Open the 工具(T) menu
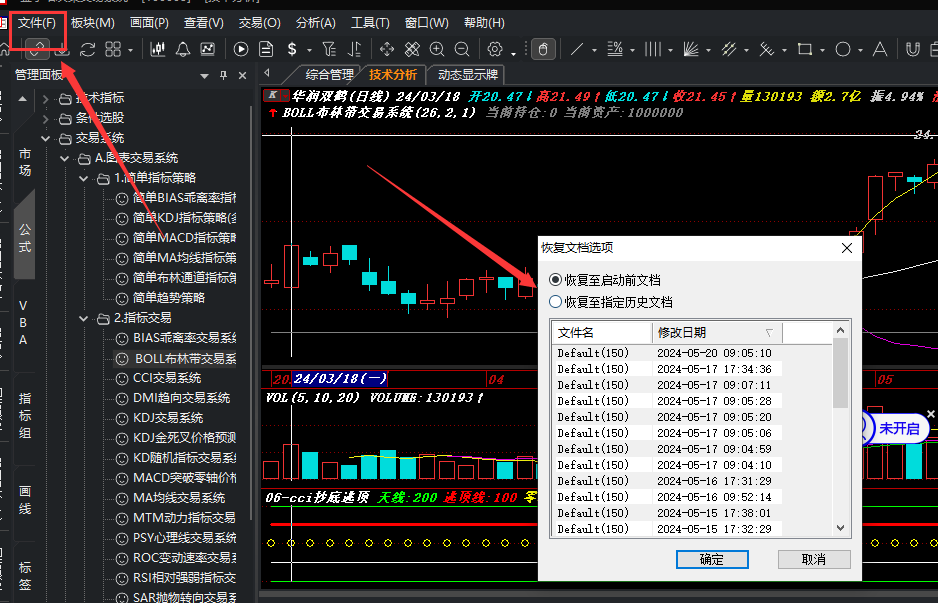Image resolution: width=938 pixels, height=603 pixels. click(x=370, y=23)
